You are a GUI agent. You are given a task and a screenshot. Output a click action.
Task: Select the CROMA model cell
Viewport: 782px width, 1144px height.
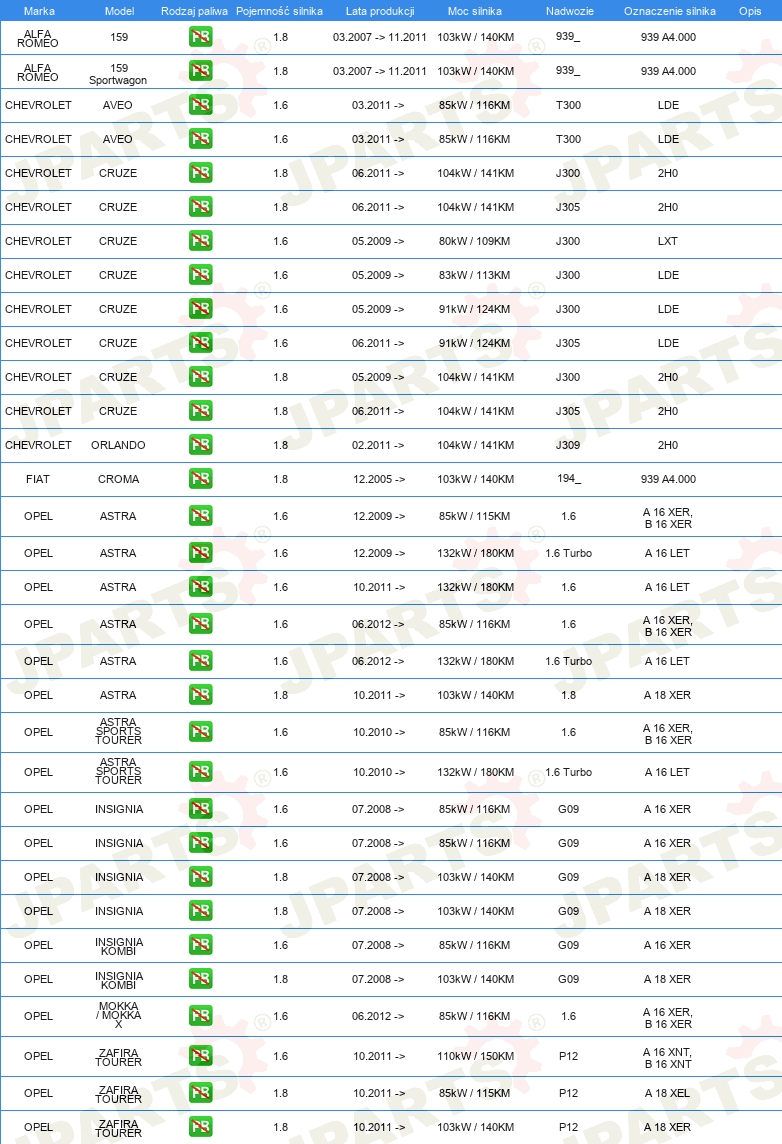pos(118,479)
